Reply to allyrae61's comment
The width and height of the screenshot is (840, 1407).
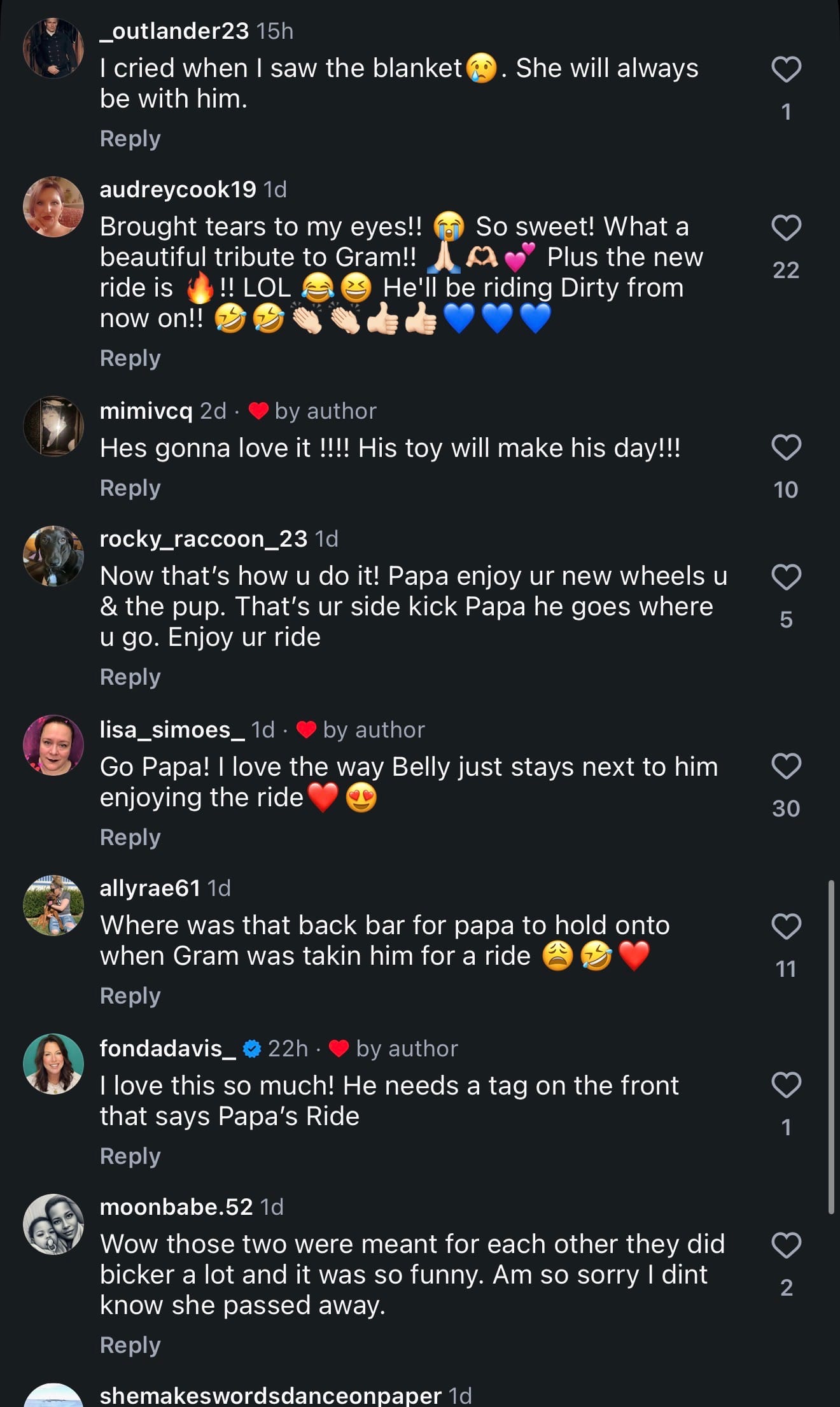coord(130,996)
